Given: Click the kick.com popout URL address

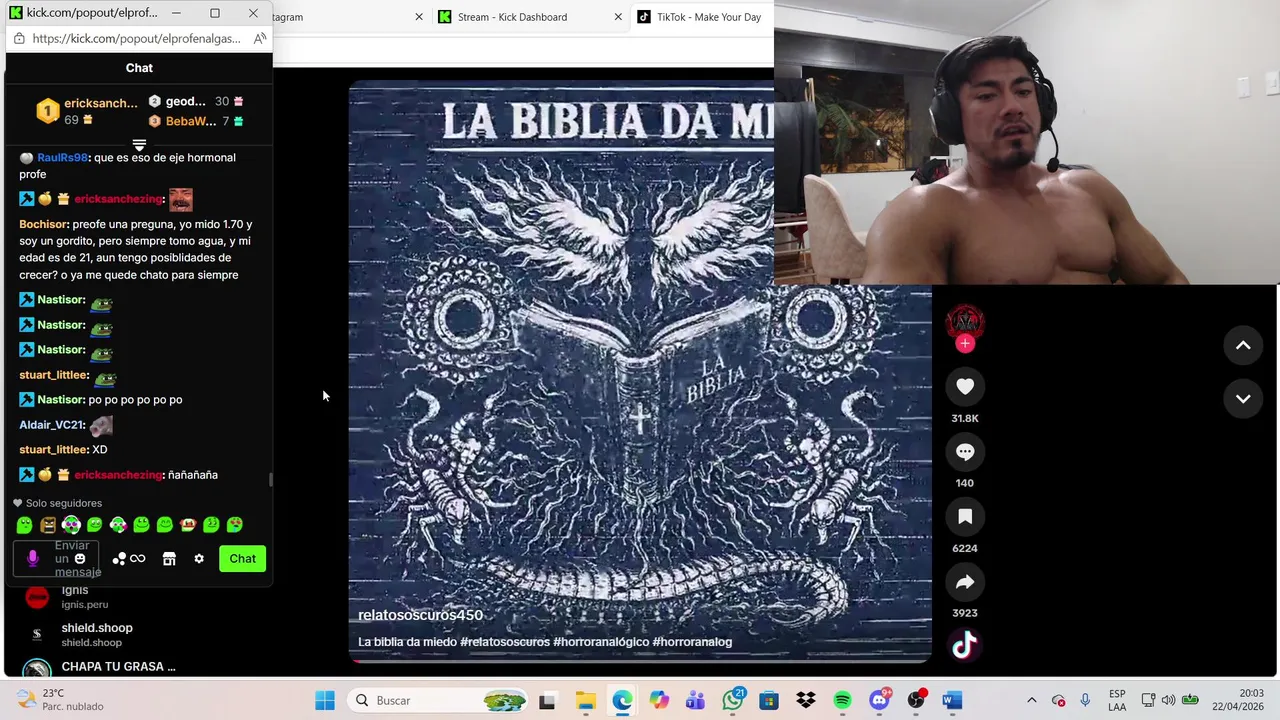Looking at the screenshot, I should (136, 39).
